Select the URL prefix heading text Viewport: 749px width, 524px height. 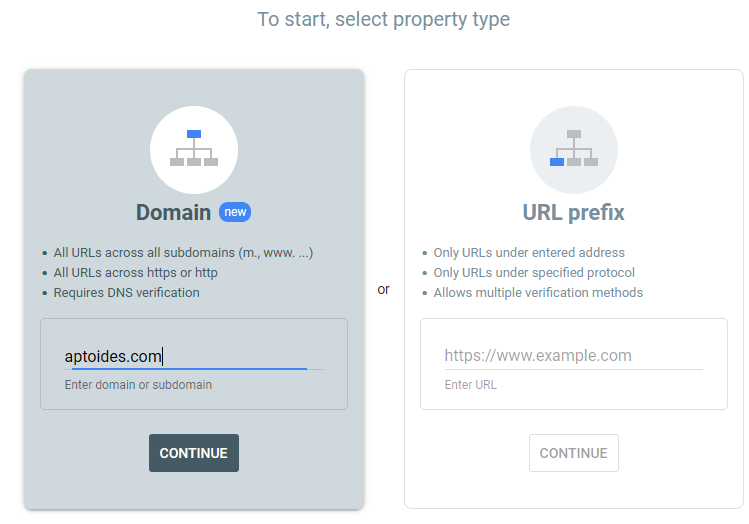(x=573, y=212)
